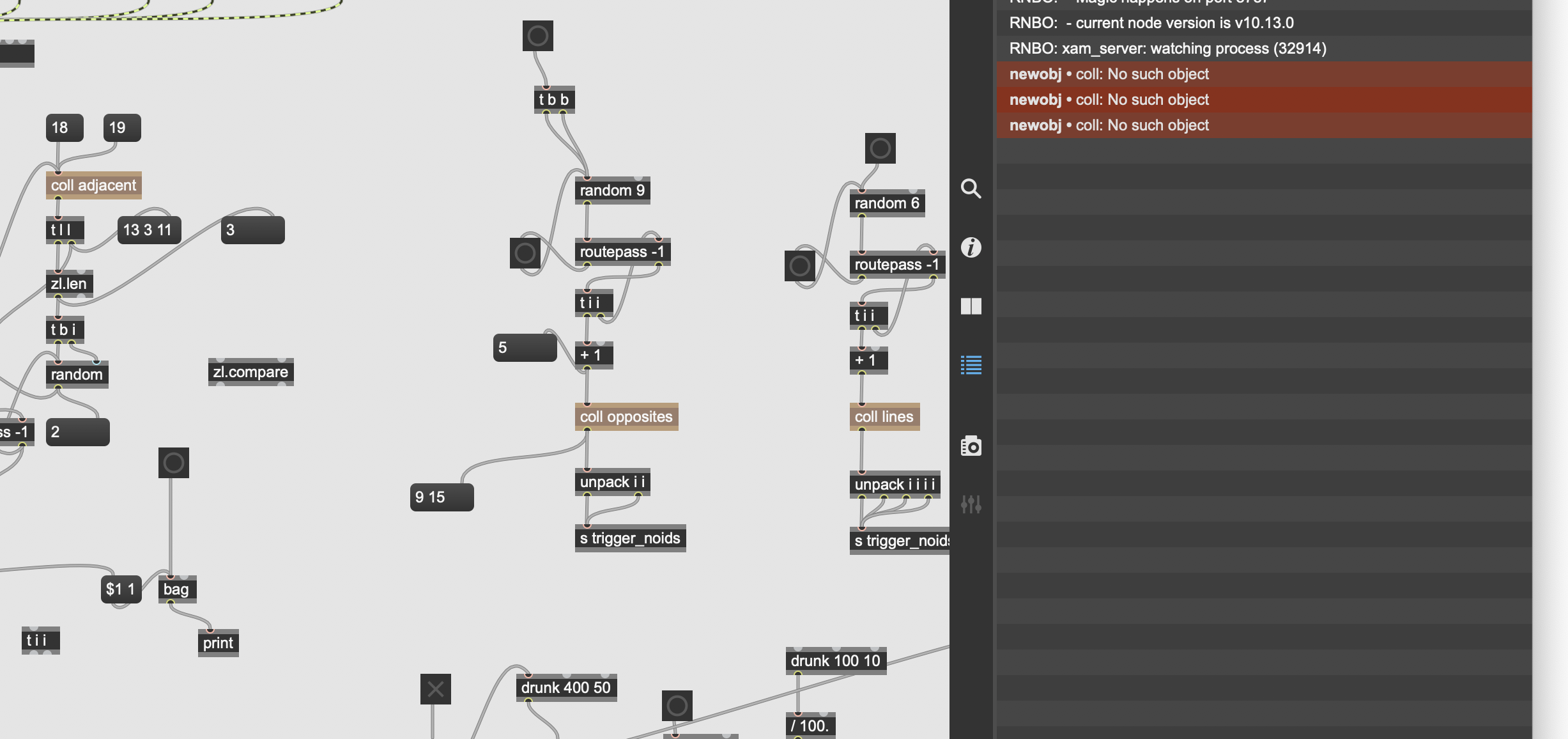The width and height of the screenshot is (1568, 739).
Task: Open the parameters mixer sliders icon
Action: pyautogui.click(x=971, y=504)
